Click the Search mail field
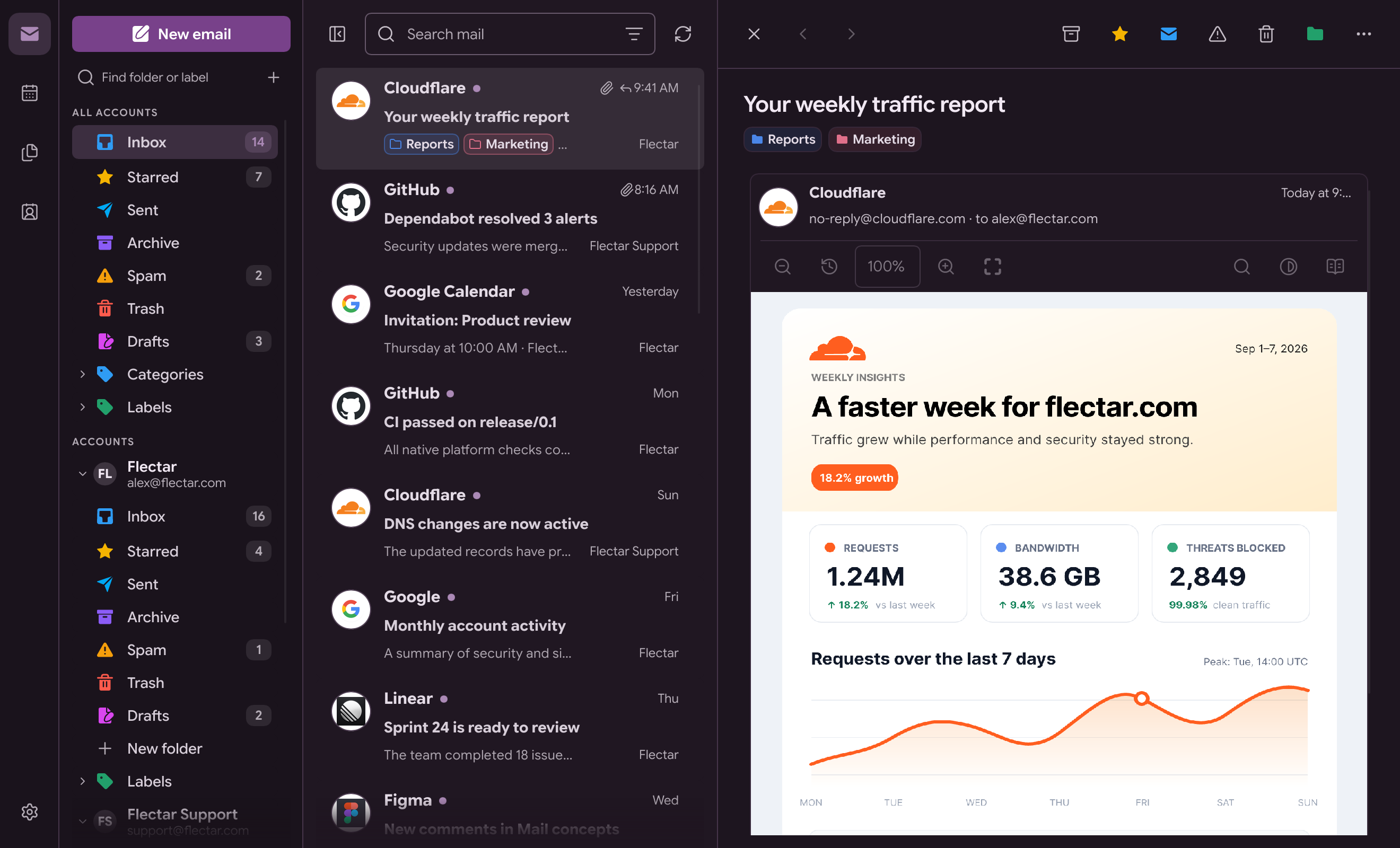This screenshot has height=848, width=1400. click(x=510, y=34)
